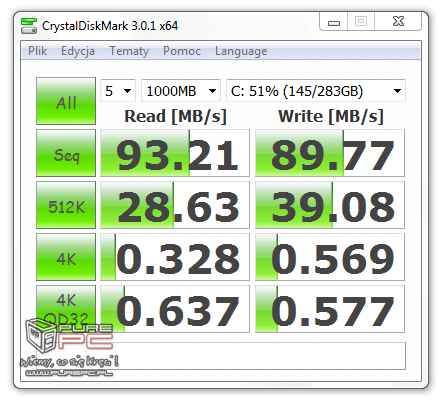Click the empty comment field at the bottom

221,356
